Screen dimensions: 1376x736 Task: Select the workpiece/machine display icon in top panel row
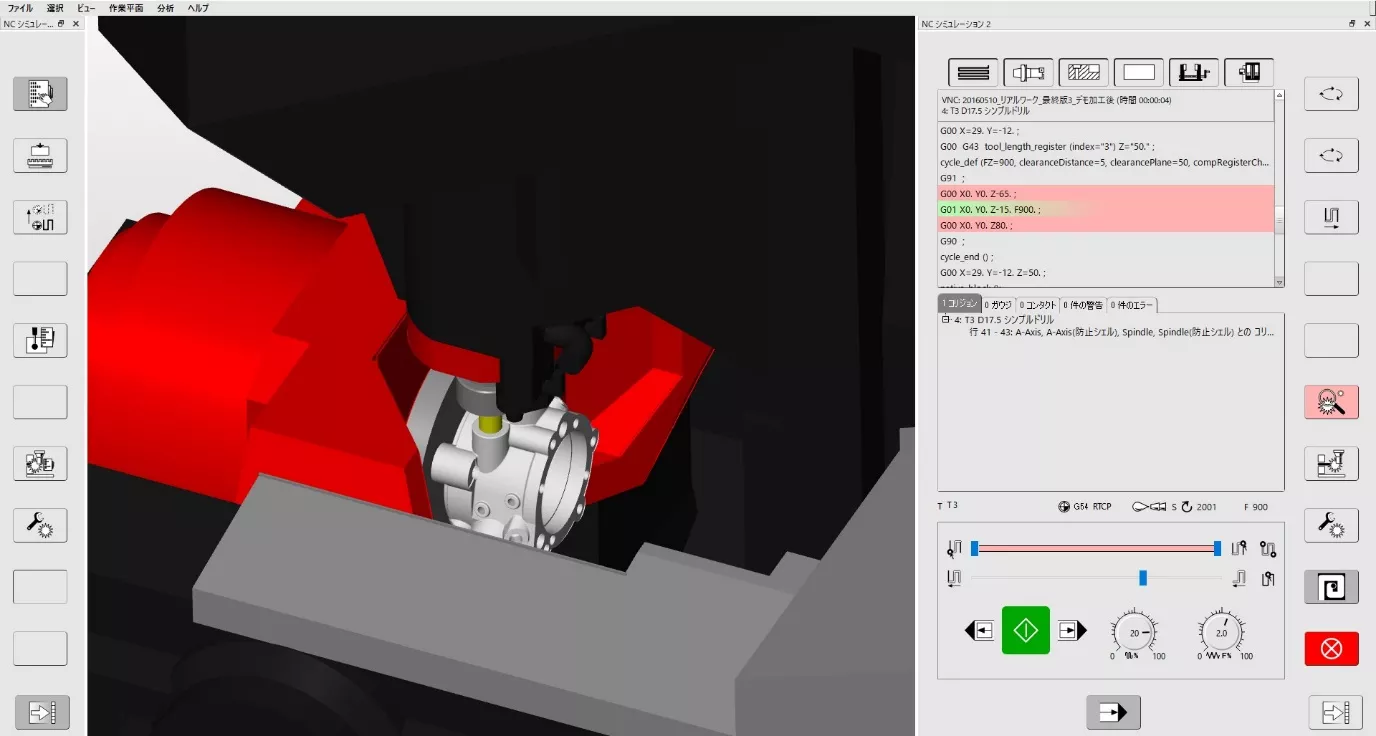(x=1248, y=72)
